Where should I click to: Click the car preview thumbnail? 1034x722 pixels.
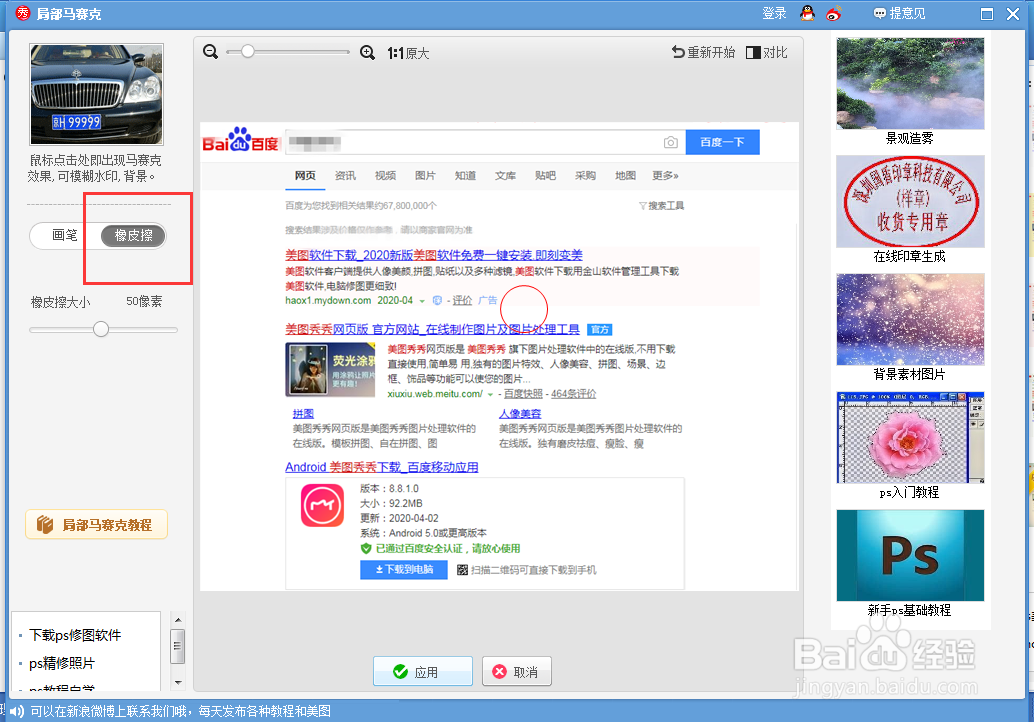tap(96, 94)
